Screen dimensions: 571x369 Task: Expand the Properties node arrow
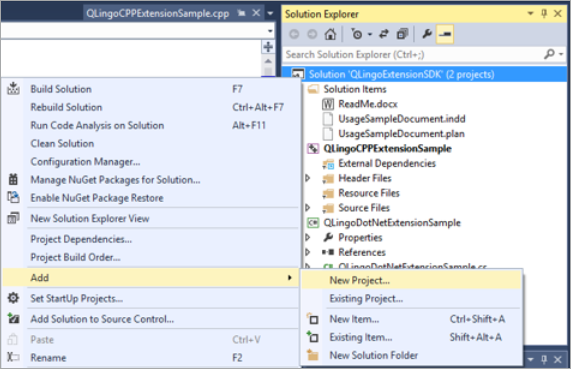(x=308, y=238)
